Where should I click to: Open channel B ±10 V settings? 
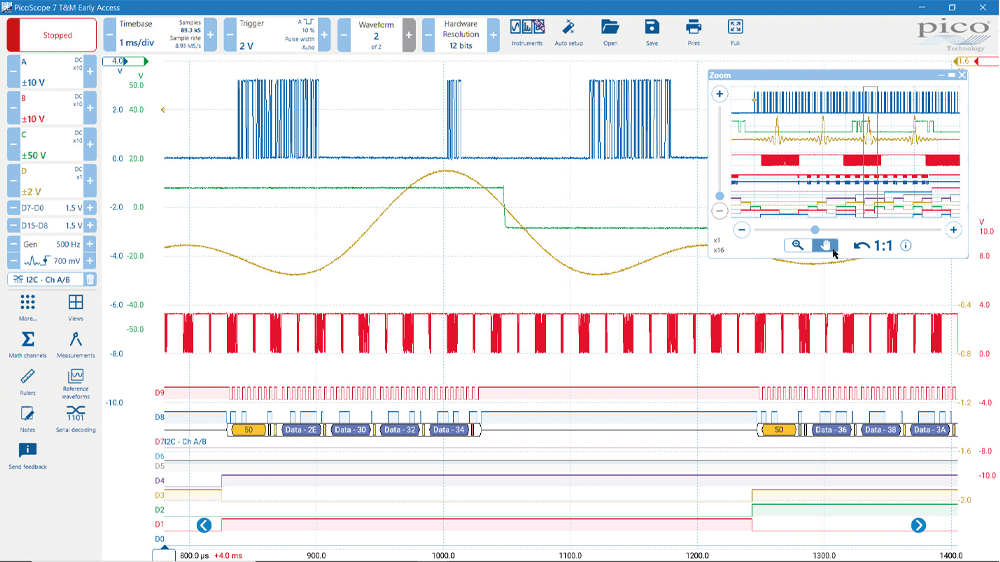tap(52, 108)
